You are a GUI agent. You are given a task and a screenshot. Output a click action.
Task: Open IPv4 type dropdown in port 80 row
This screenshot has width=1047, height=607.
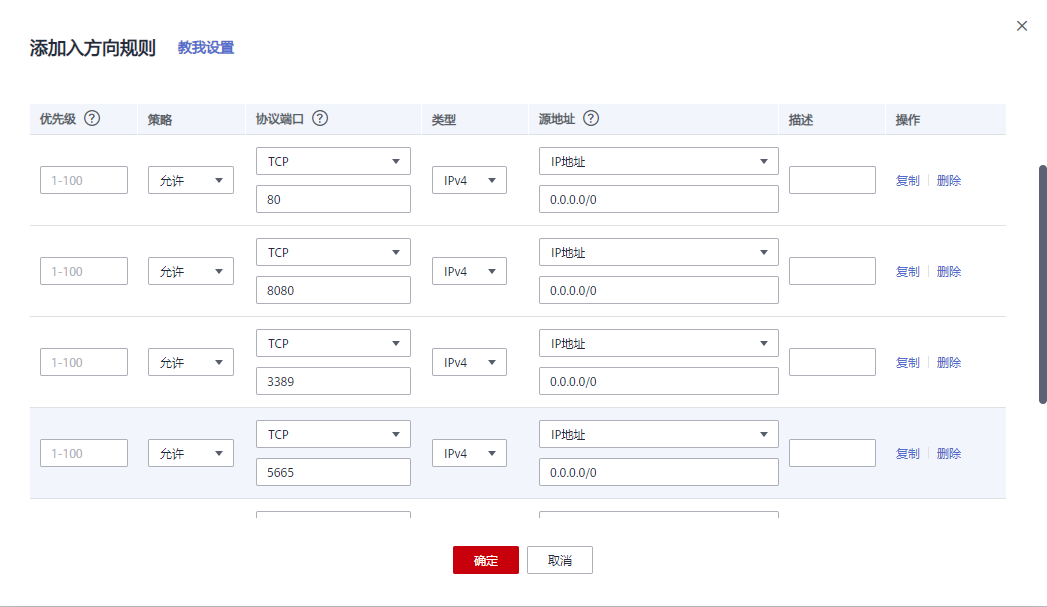coord(469,180)
